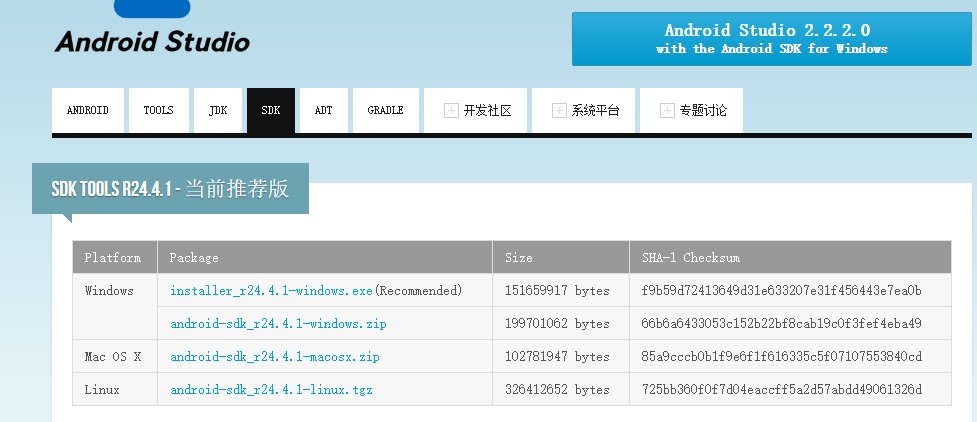Image resolution: width=977 pixels, height=422 pixels.
Task: Select the Mac OS X platform cell
Action: coord(115,357)
